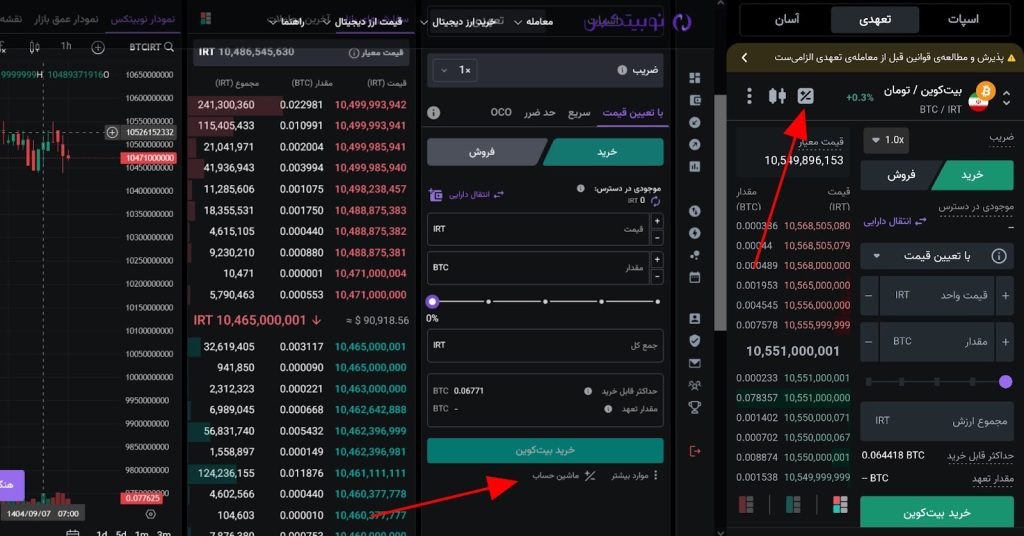Open the referral people icon in sidebar
Screen dimensions: 1024x536
(x=695, y=385)
